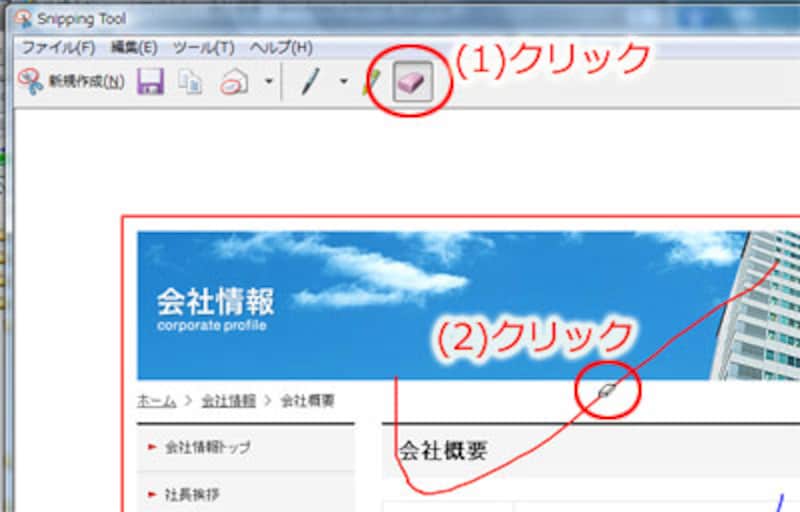Image resolution: width=800 pixels, height=512 pixels.
Task: Click the 新規作成(N) new snip button
Action: tap(71, 82)
